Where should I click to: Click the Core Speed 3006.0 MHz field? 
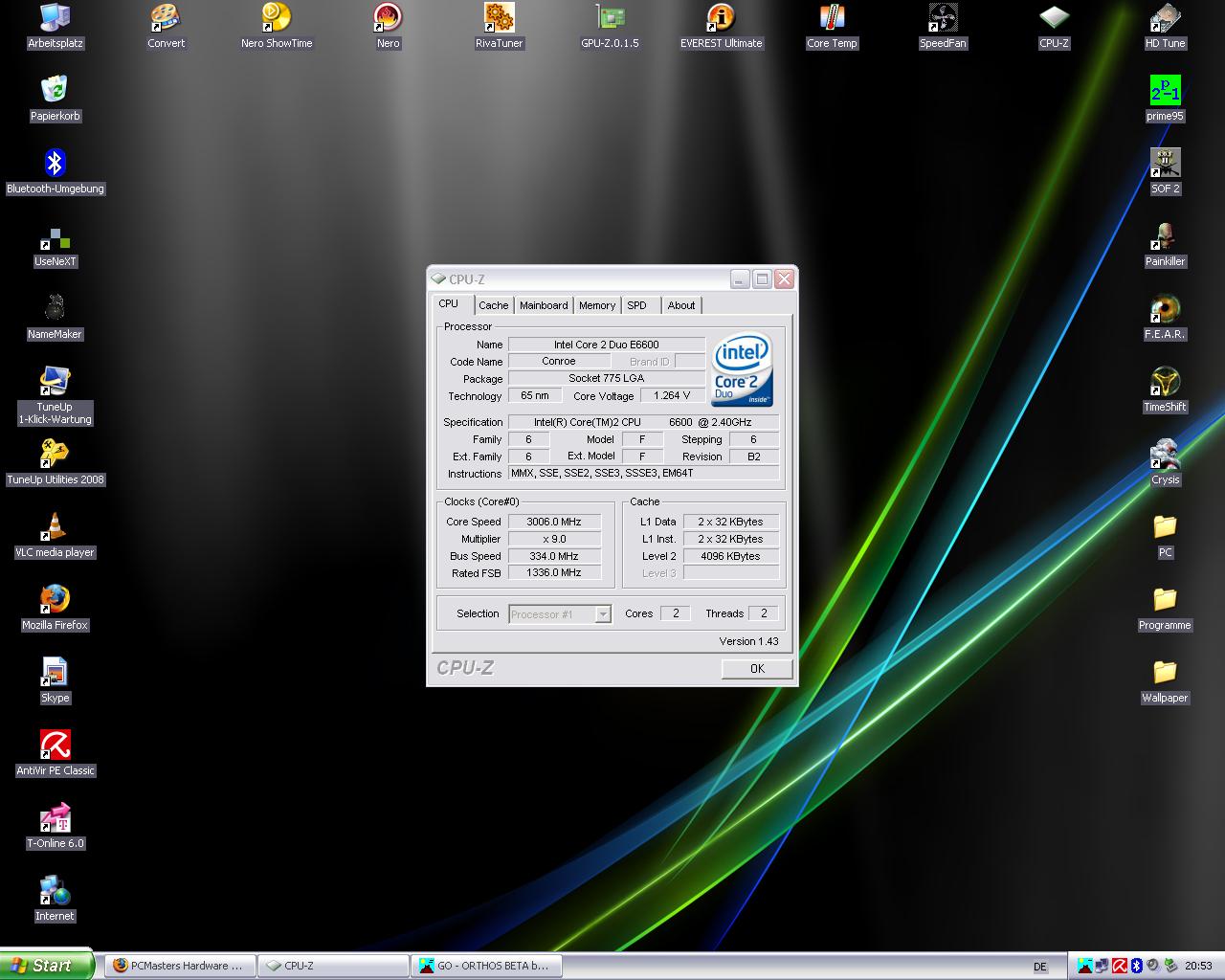(x=555, y=522)
